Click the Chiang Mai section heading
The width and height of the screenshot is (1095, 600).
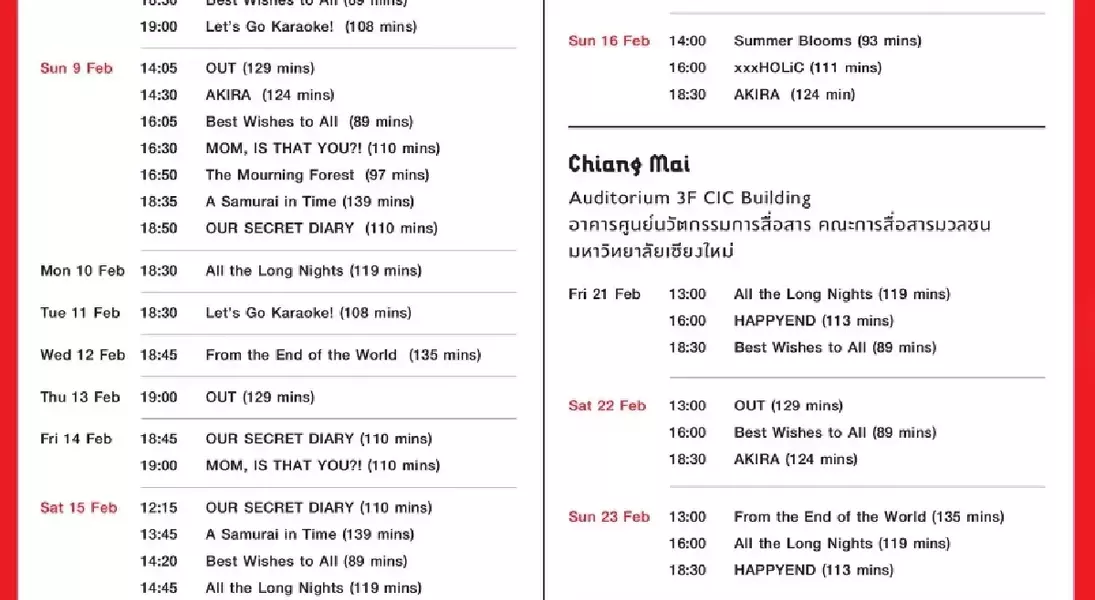pyautogui.click(x=629, y=164)
